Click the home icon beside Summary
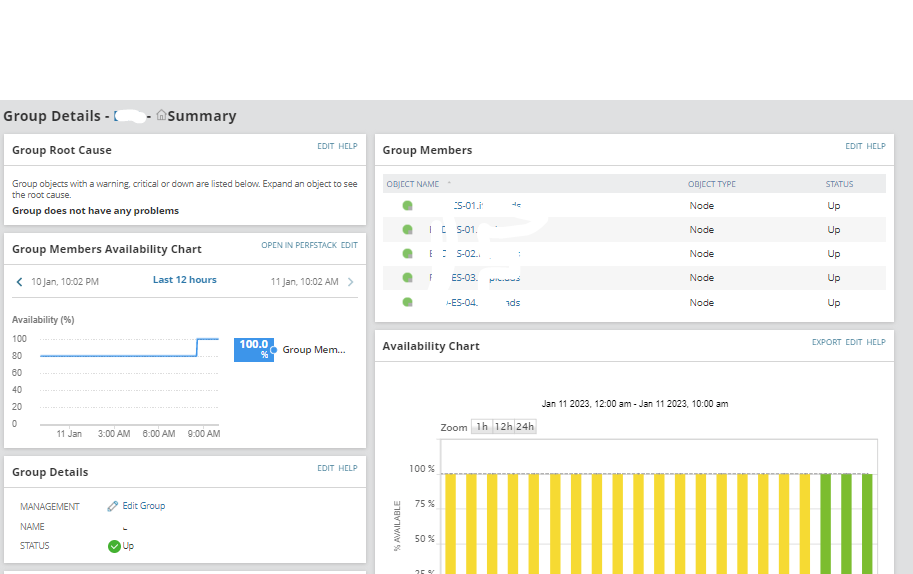This screenshot has height=574, width=913. tap(161, 115)
